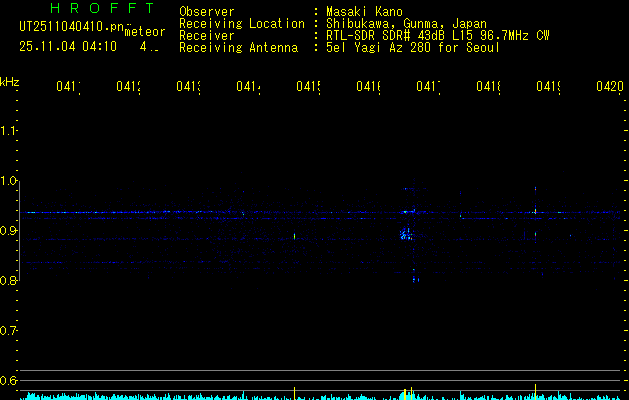Click the HROFFT title text
Image resolution: width=629 pixels, height=400 pixels.
(x=103, y=8)
